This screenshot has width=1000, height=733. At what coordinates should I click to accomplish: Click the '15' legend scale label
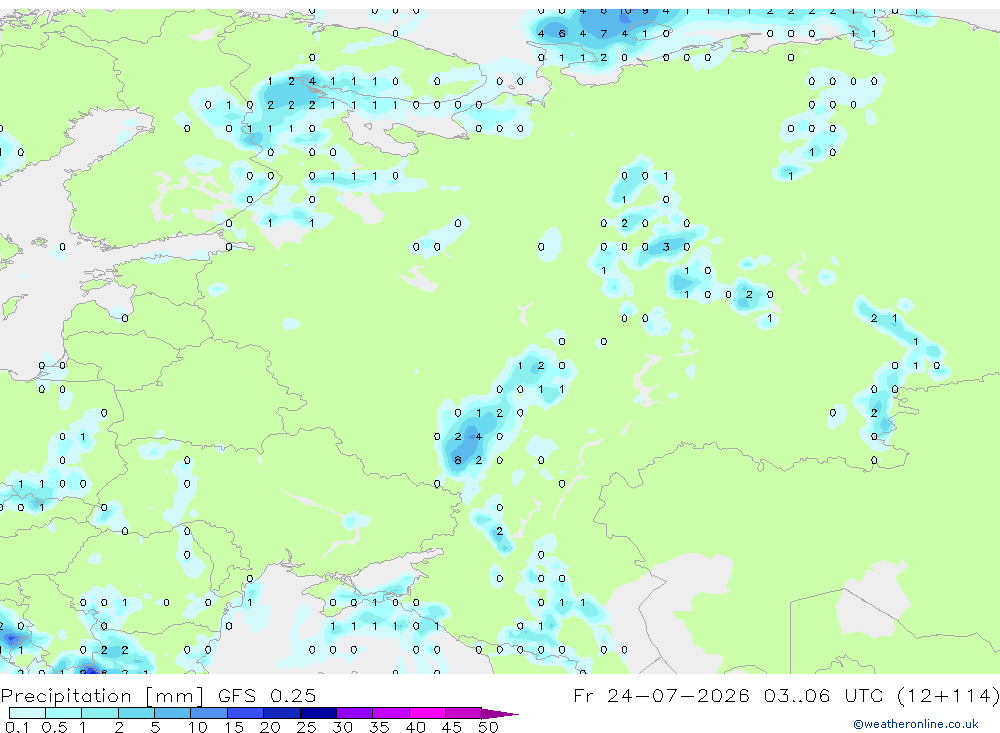point(234,727)
